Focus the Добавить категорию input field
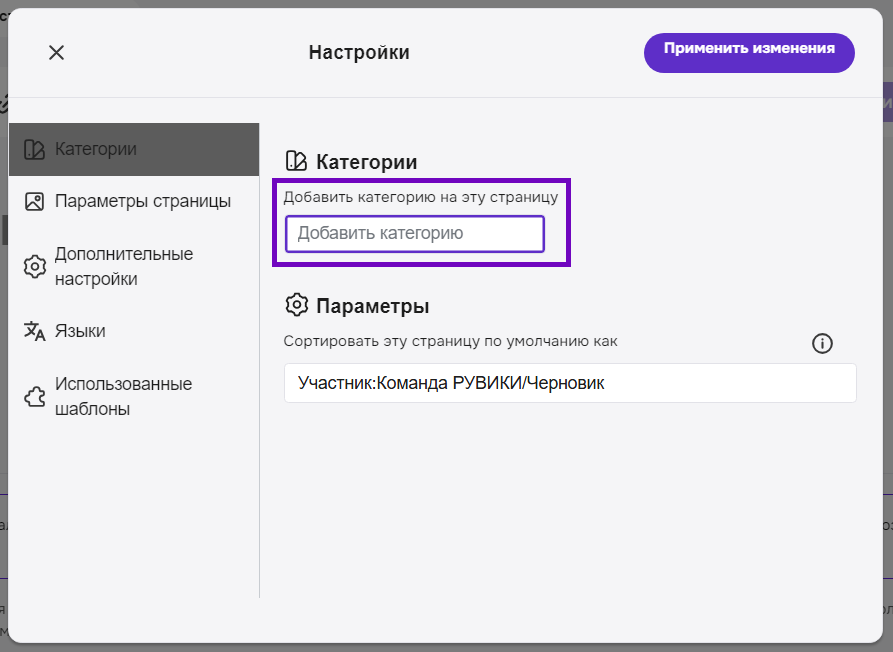893x652 pixels. click(414, 234)
